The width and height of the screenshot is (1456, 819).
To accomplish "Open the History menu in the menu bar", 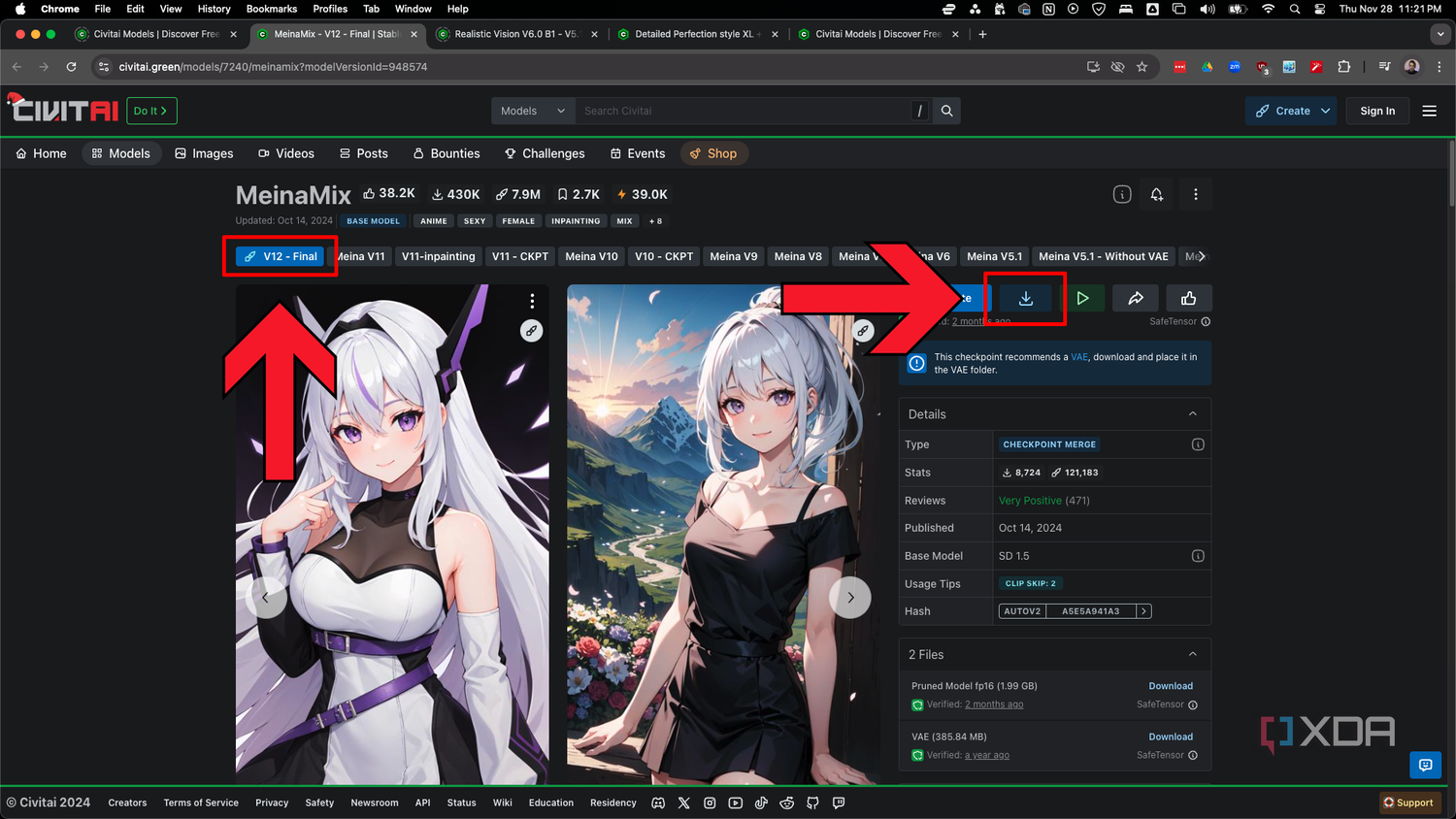I will (x=215, y=9).
